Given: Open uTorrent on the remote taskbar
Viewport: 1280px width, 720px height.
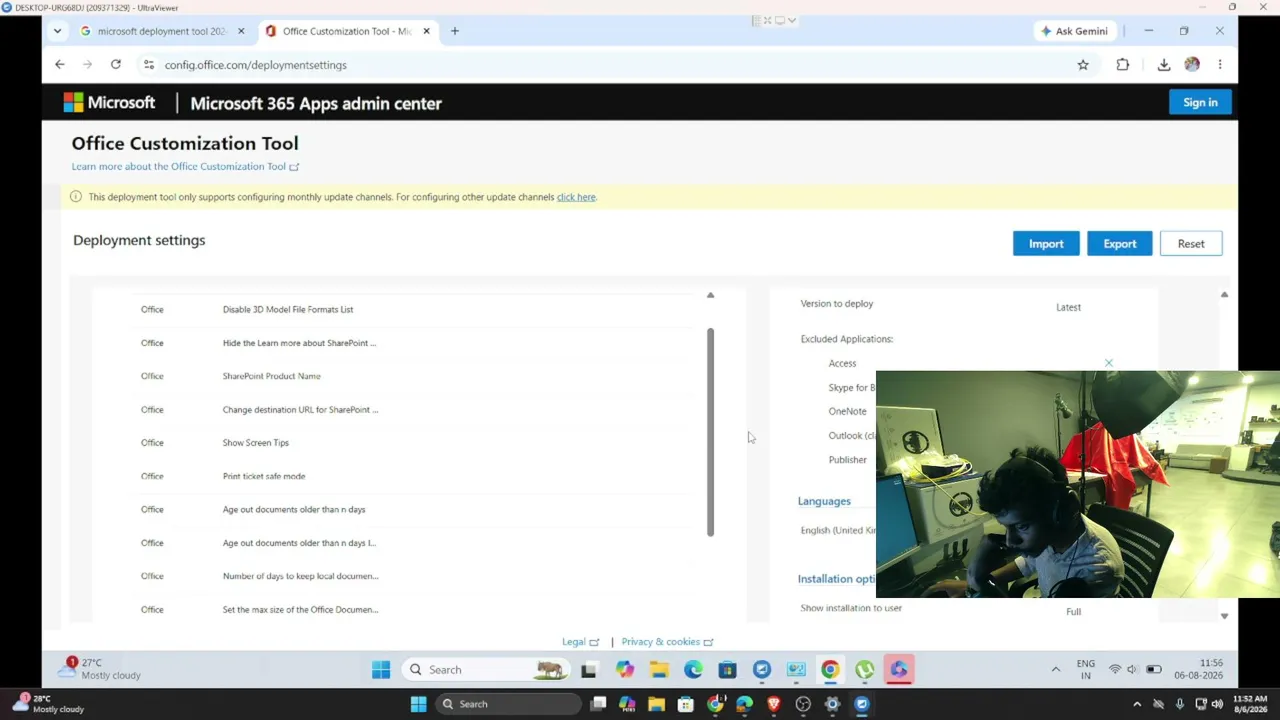Looking at the screenshot, I should [865, 670].
